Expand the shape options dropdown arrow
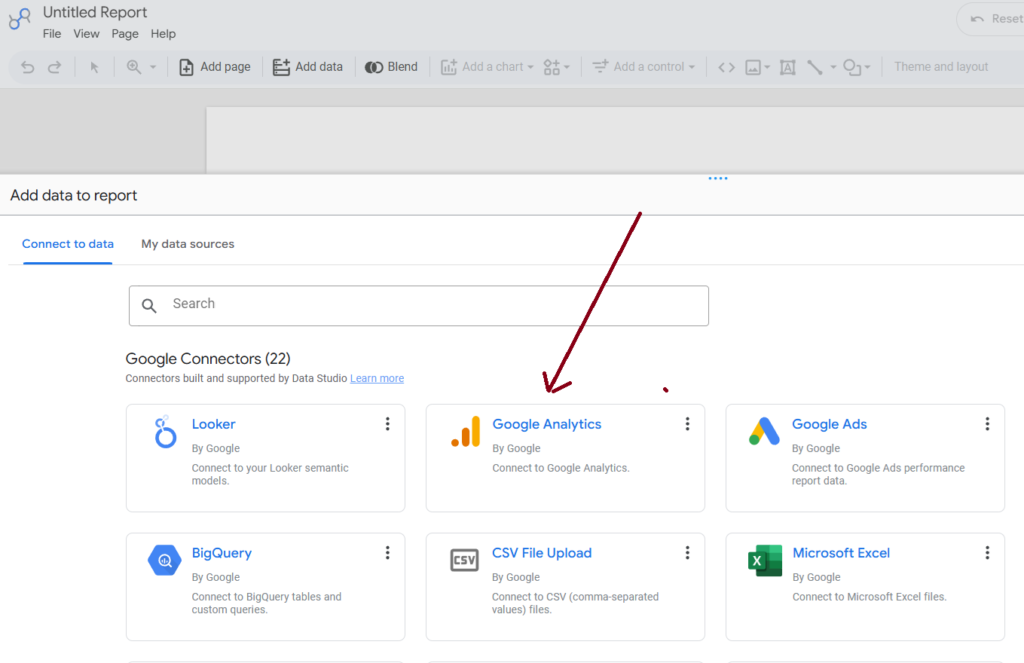 click(x=867, y=67)
